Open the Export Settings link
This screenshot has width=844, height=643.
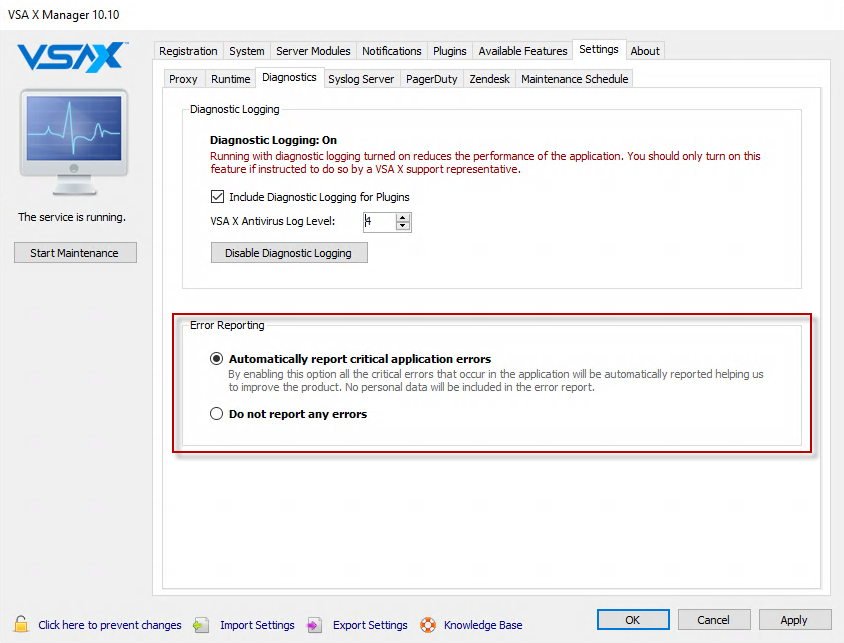coord(370,625)
